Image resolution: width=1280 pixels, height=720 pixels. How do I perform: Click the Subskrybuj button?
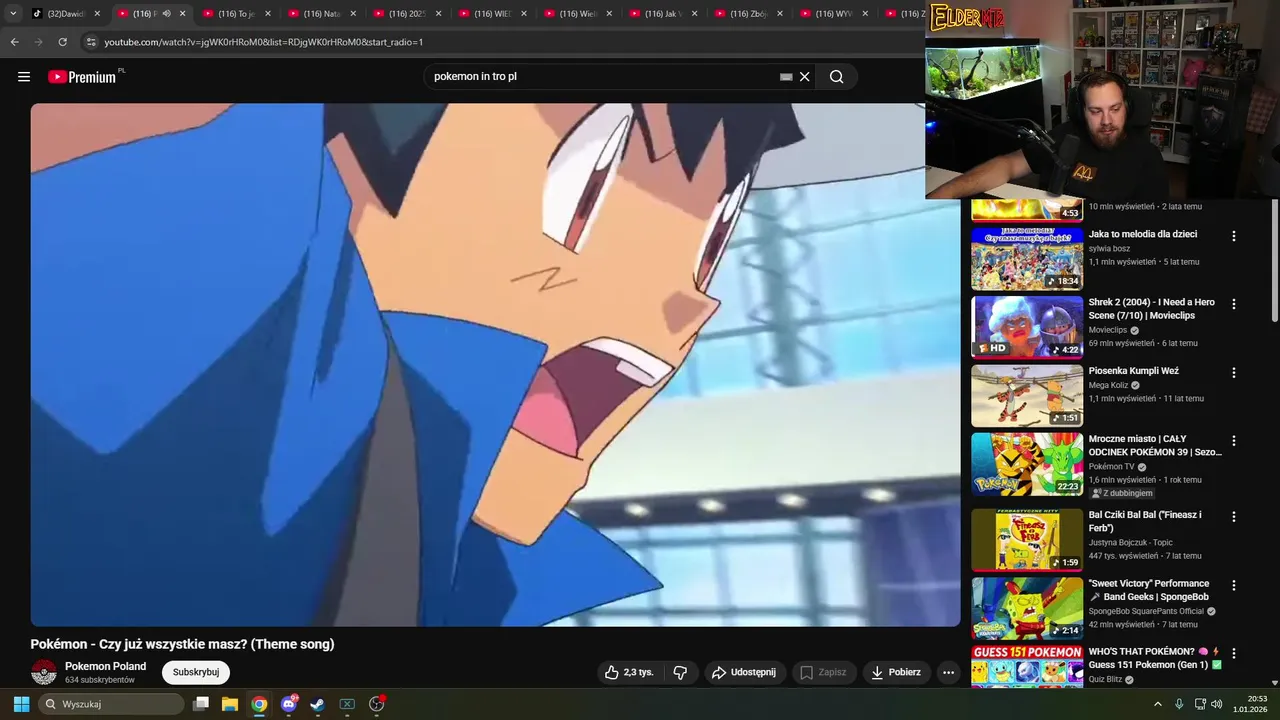pyautogui.click(x=196, y=672)
